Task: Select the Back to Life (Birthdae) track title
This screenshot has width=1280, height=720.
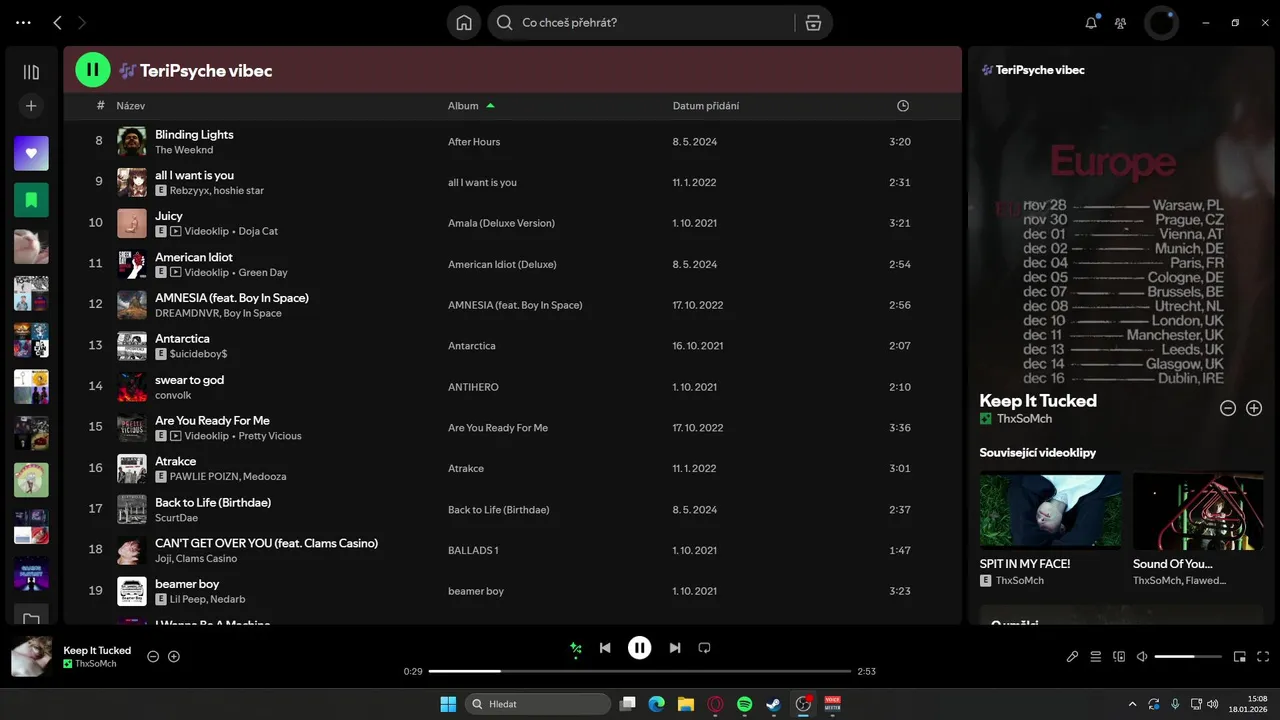Action: (213, 502)
